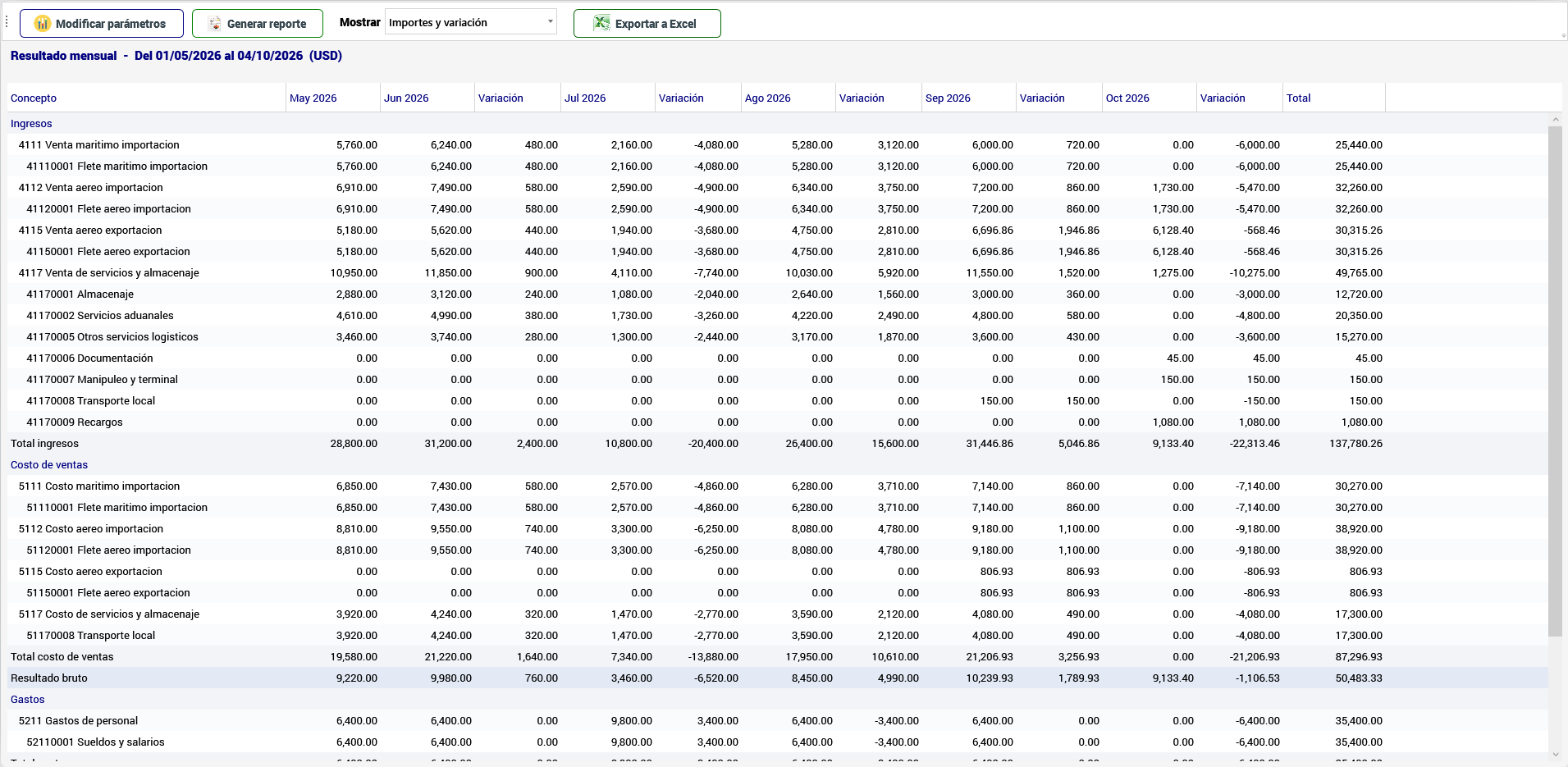Select the Ingresos section header
Image resolution: width=1568 pixels, height=767 pixels.
31,124
